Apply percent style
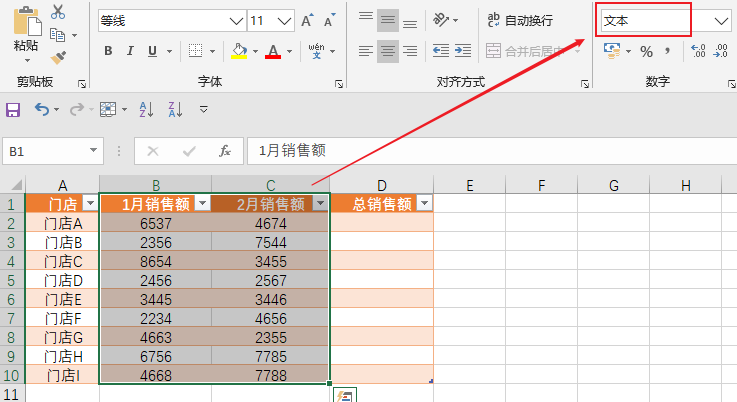737x402 pixels. pyautogui.click(x=647, y=51)
